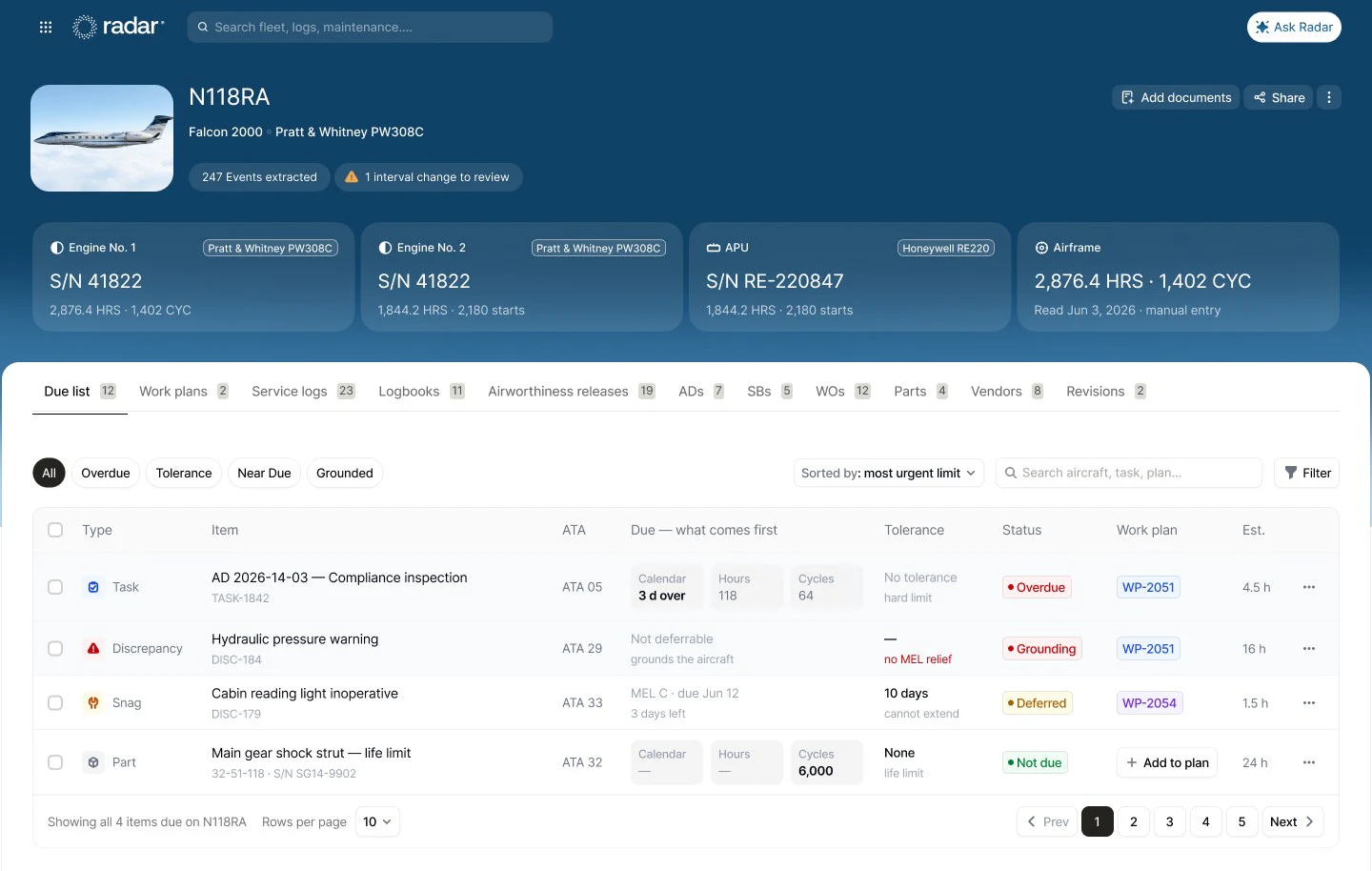This screenshot has height=871, width=1372.
Task: Open row actions for AD 2026-14-03 task
Action: (1309, 587)
